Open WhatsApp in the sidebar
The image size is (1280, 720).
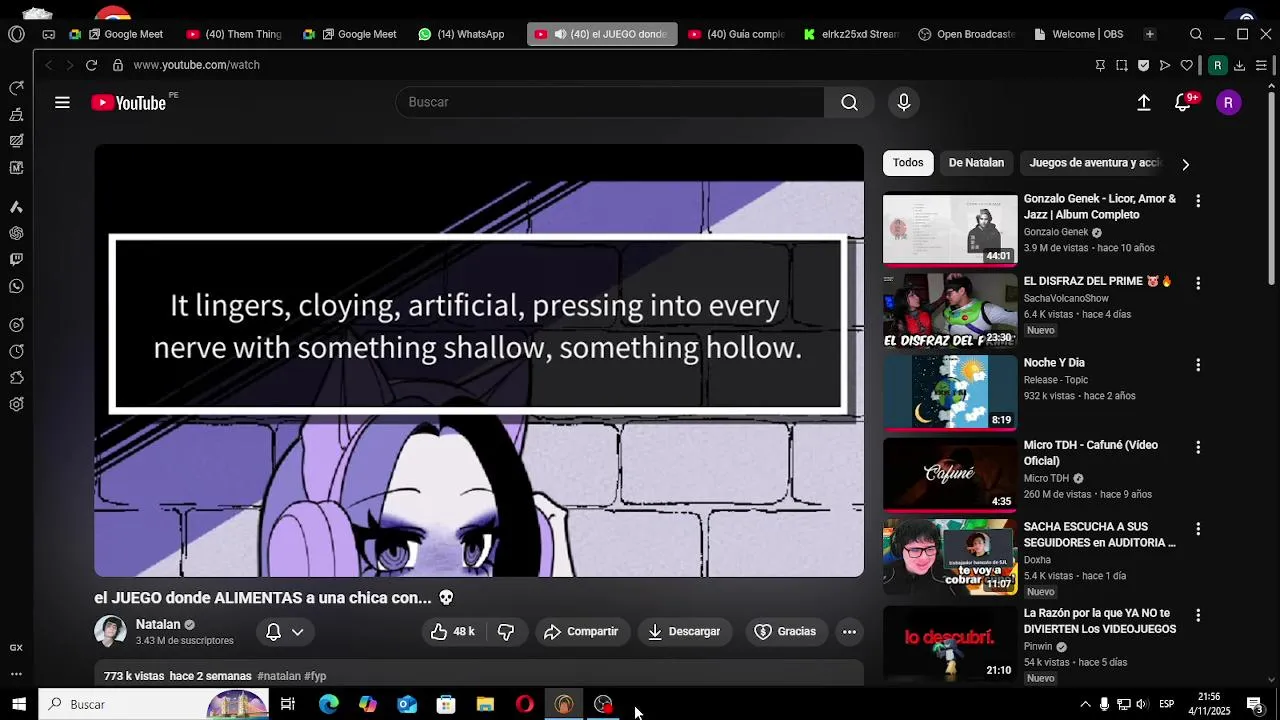coord(16,287)
